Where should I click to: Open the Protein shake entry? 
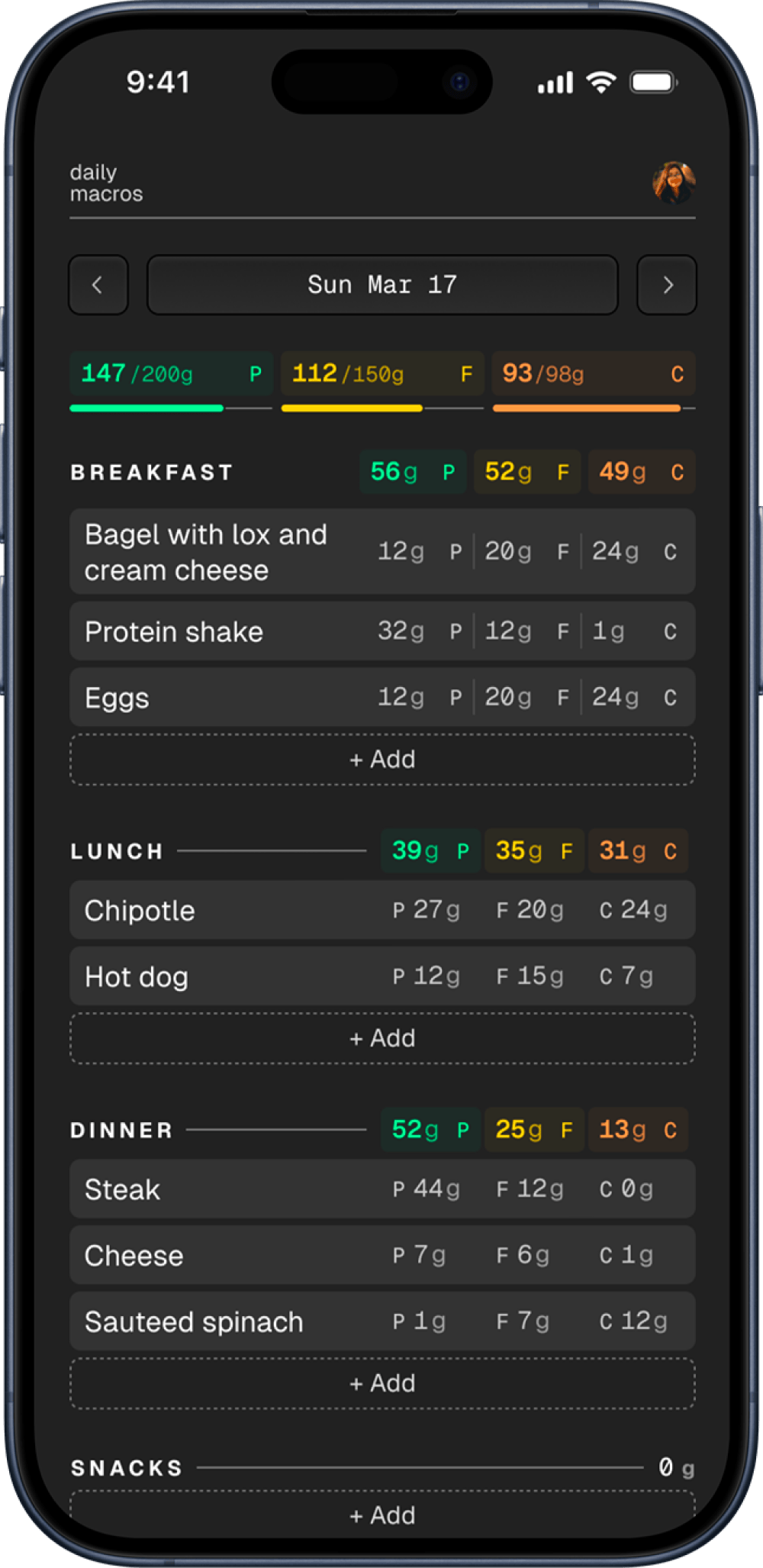click(382, 631)
